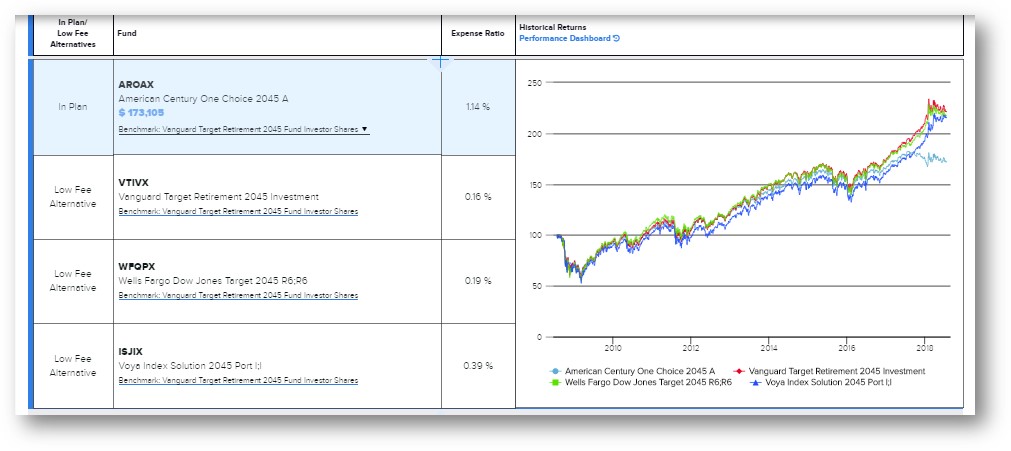The image size is (1011, 451).
Task: Open the AROAX benchmark dropdown arrow
Action: click(x=365, y=130)
